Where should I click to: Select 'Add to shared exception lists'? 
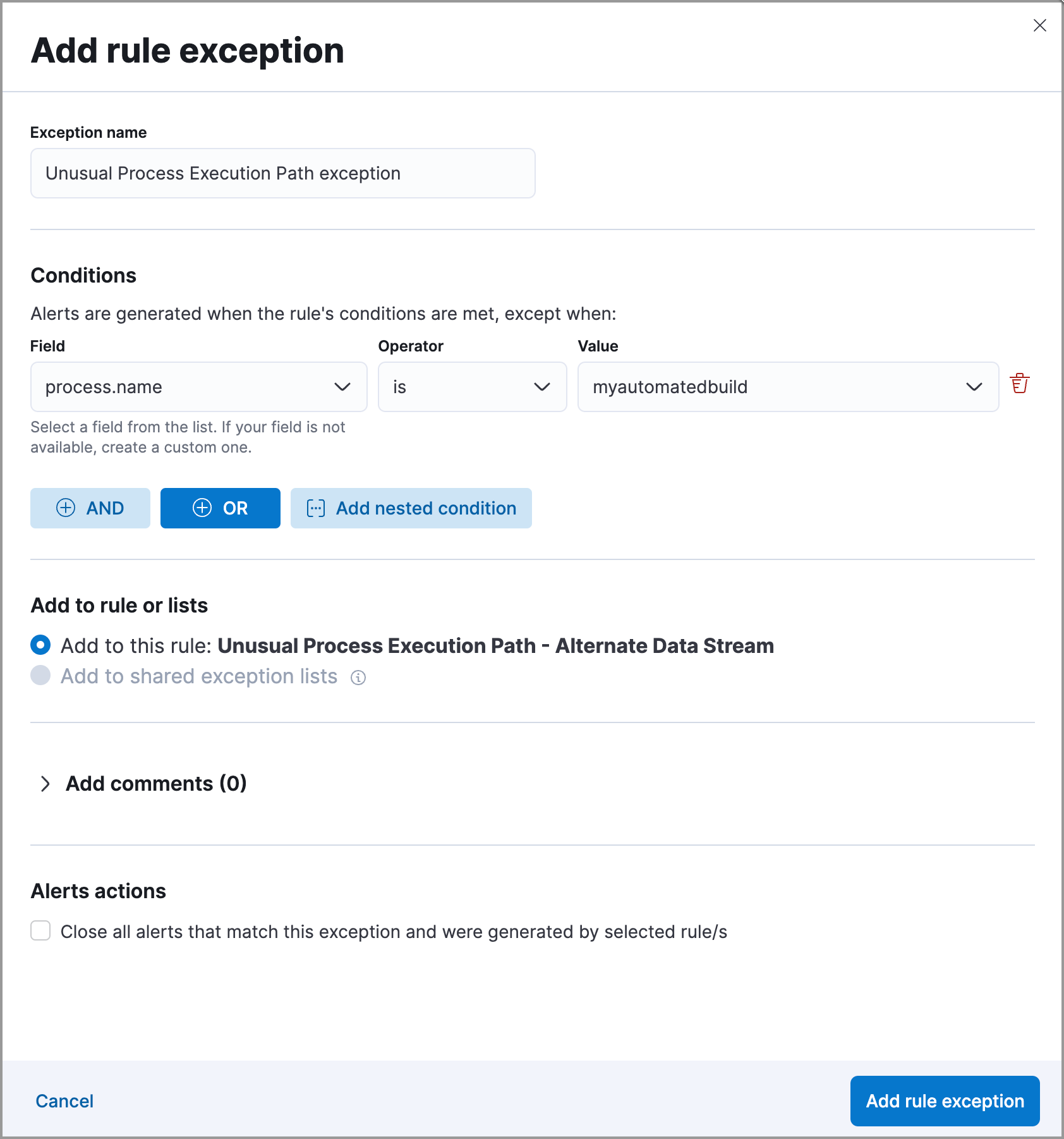tap(40, 676)
